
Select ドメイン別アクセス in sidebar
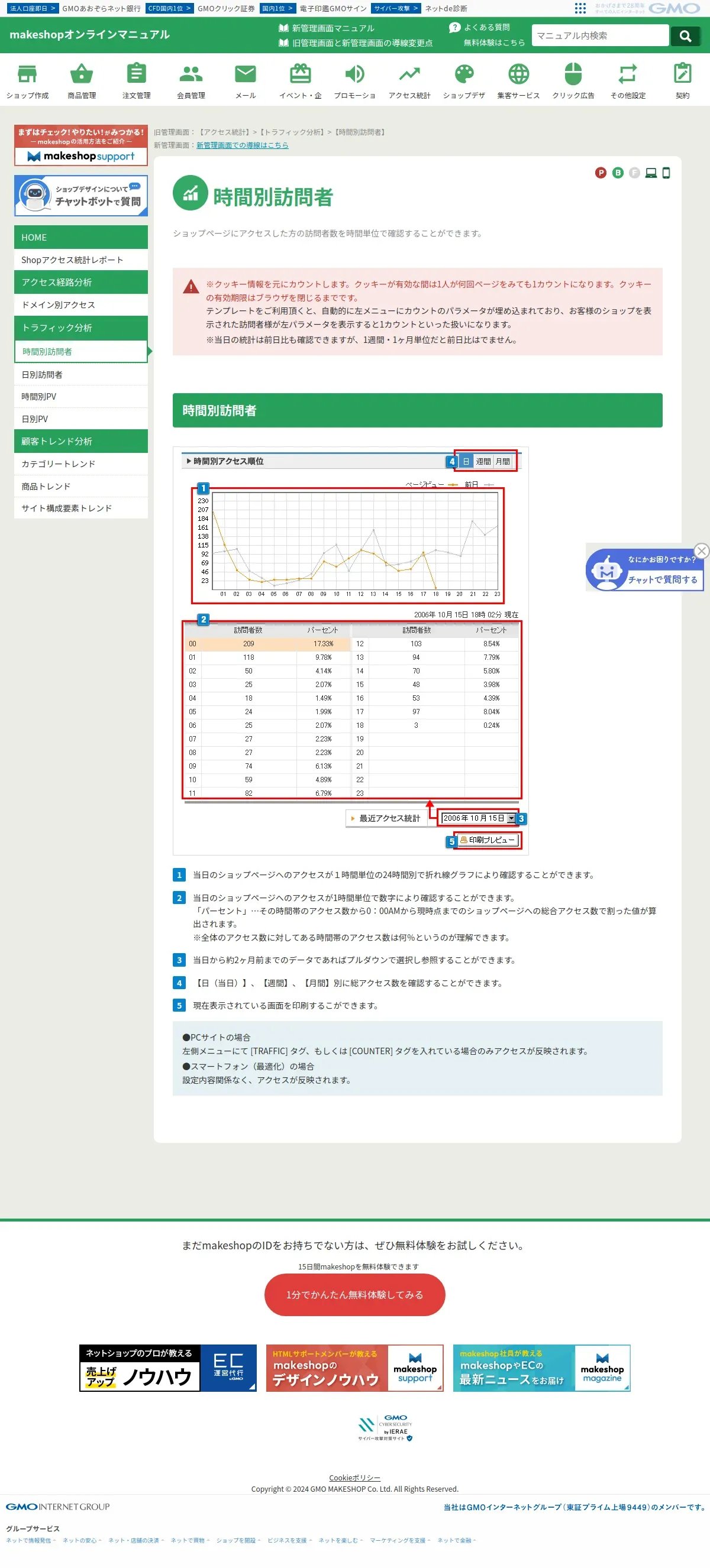[x=81, y=305]
